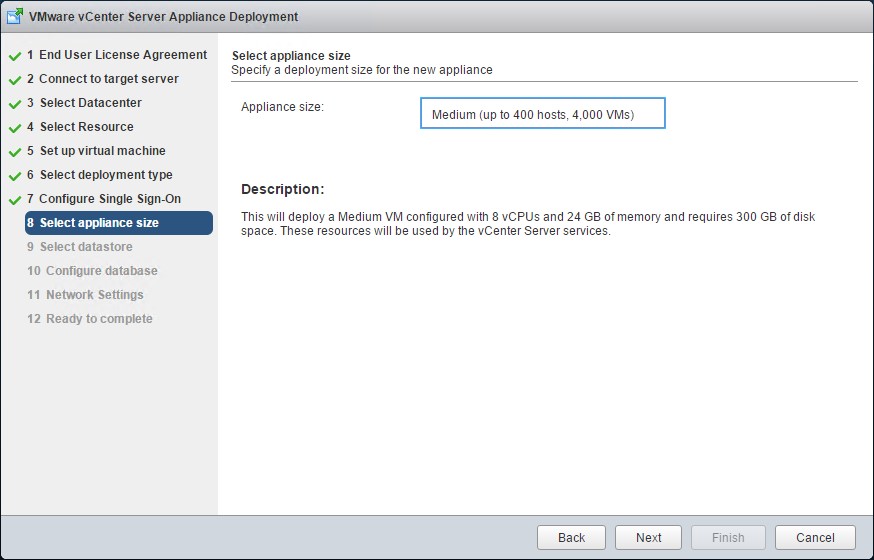Click step 10 Configure database

[x=92, y=270]
